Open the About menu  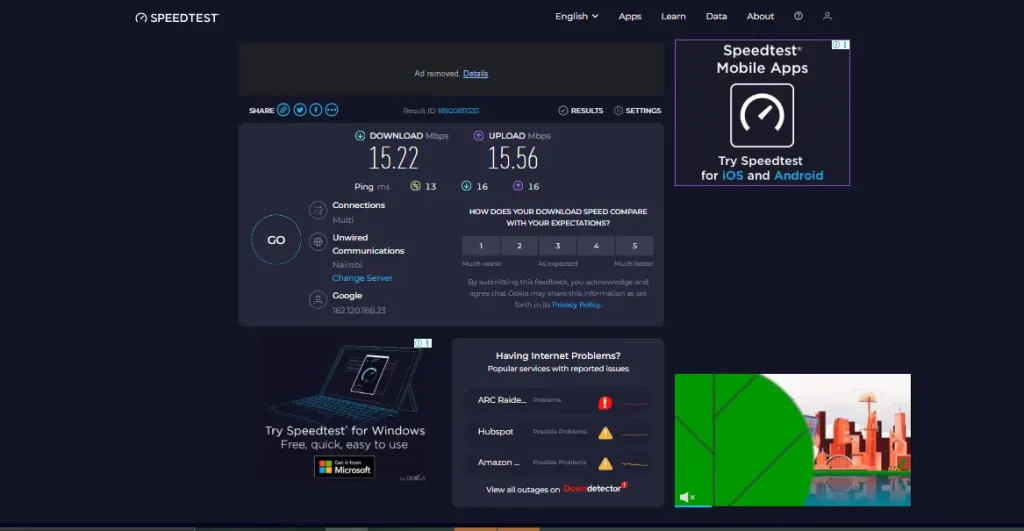(760, 16)
